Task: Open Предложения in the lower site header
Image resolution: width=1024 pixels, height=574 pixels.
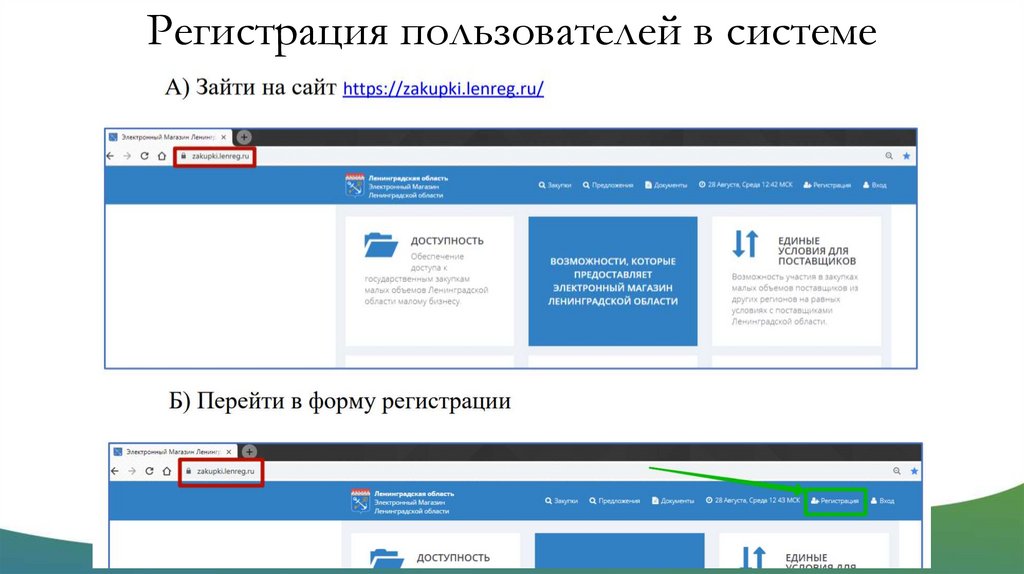Action: [x=615, y=501]
